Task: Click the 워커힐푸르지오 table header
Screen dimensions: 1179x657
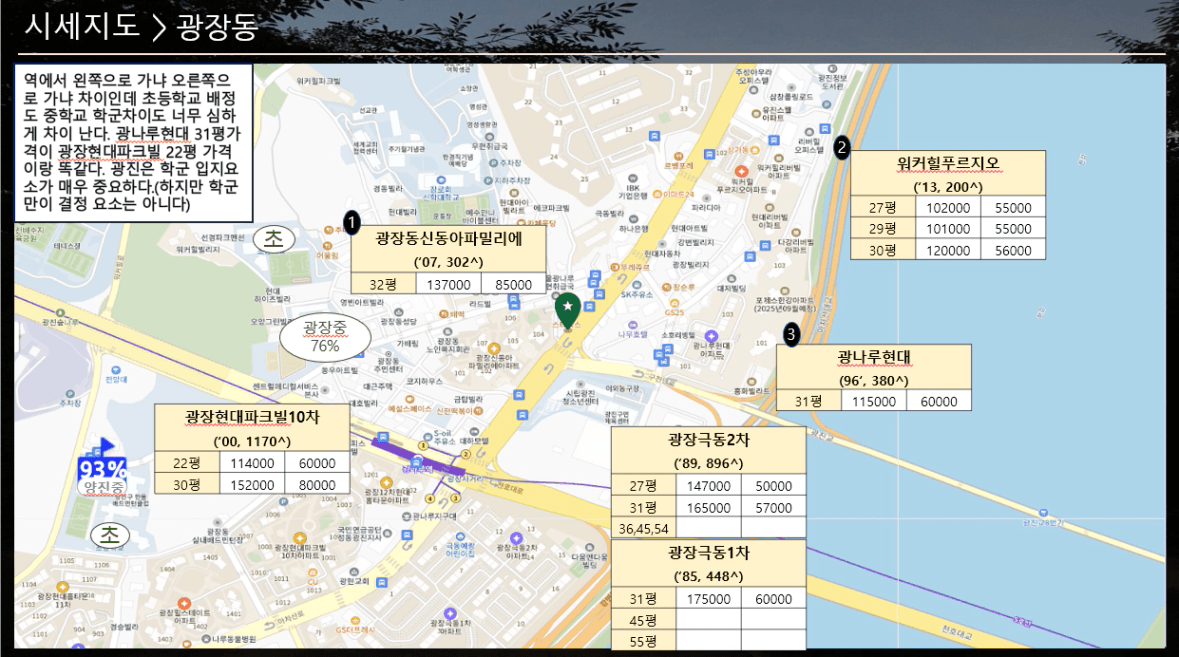Action: [x=947, y=163]
